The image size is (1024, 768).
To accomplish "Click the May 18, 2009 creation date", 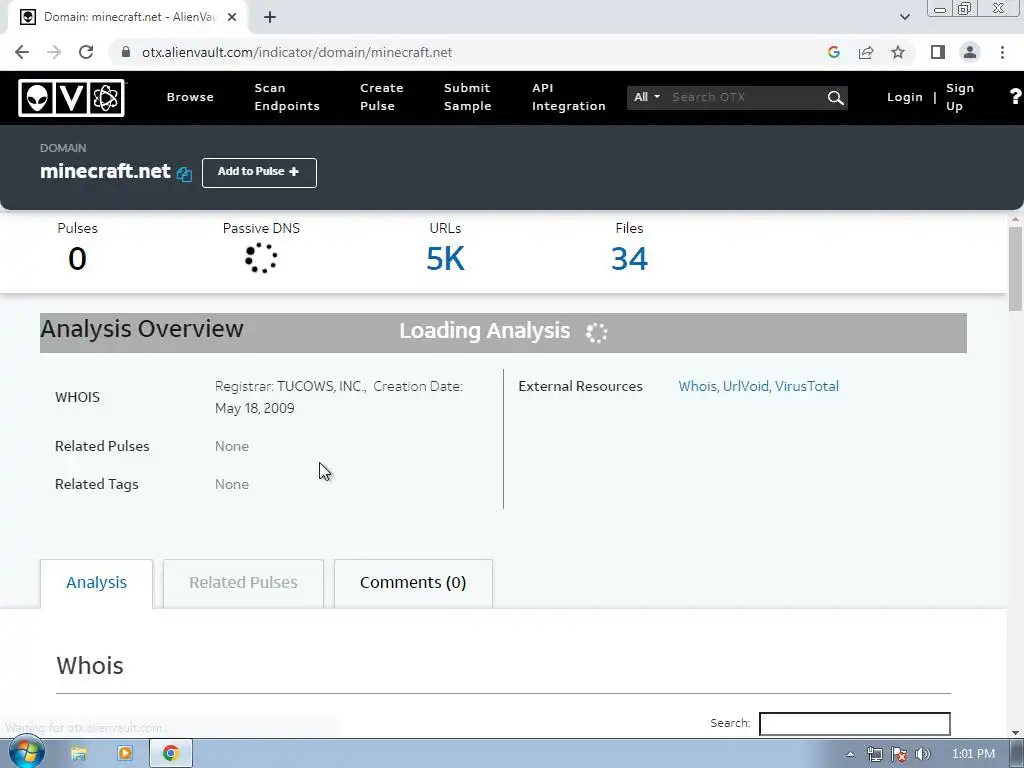I will click(255, 408).
